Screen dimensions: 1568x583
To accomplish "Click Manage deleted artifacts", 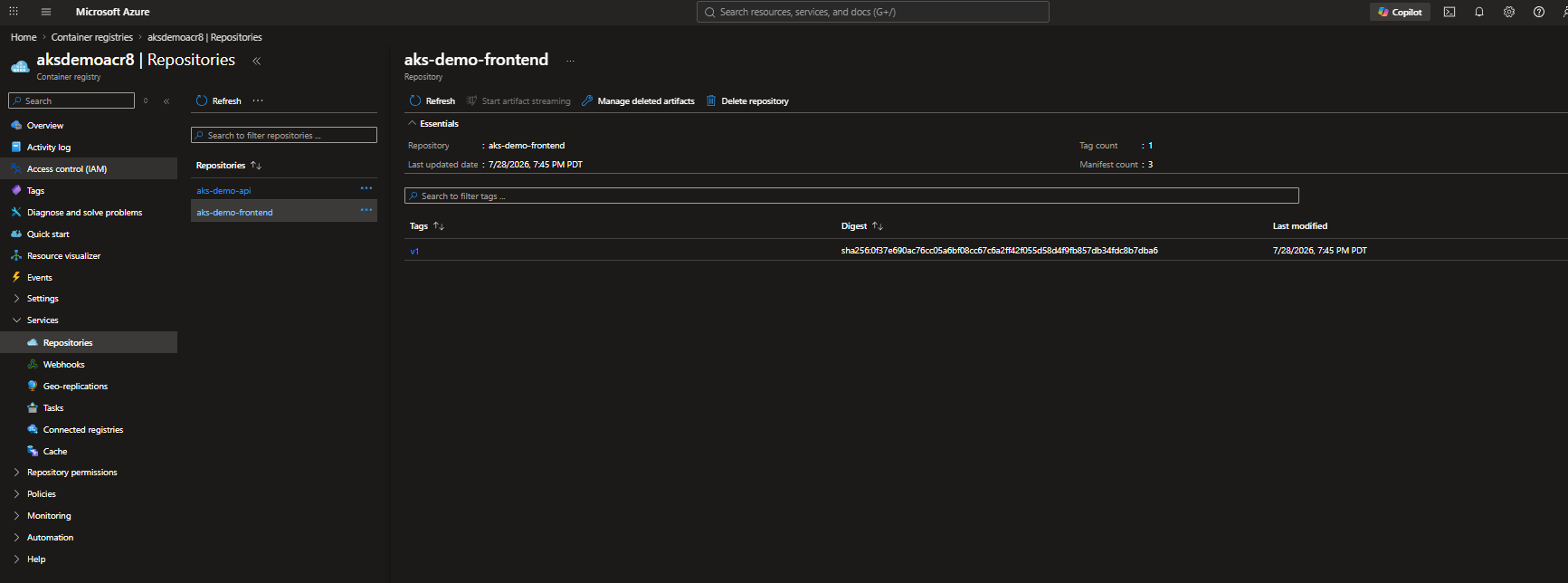I will 638,101.
